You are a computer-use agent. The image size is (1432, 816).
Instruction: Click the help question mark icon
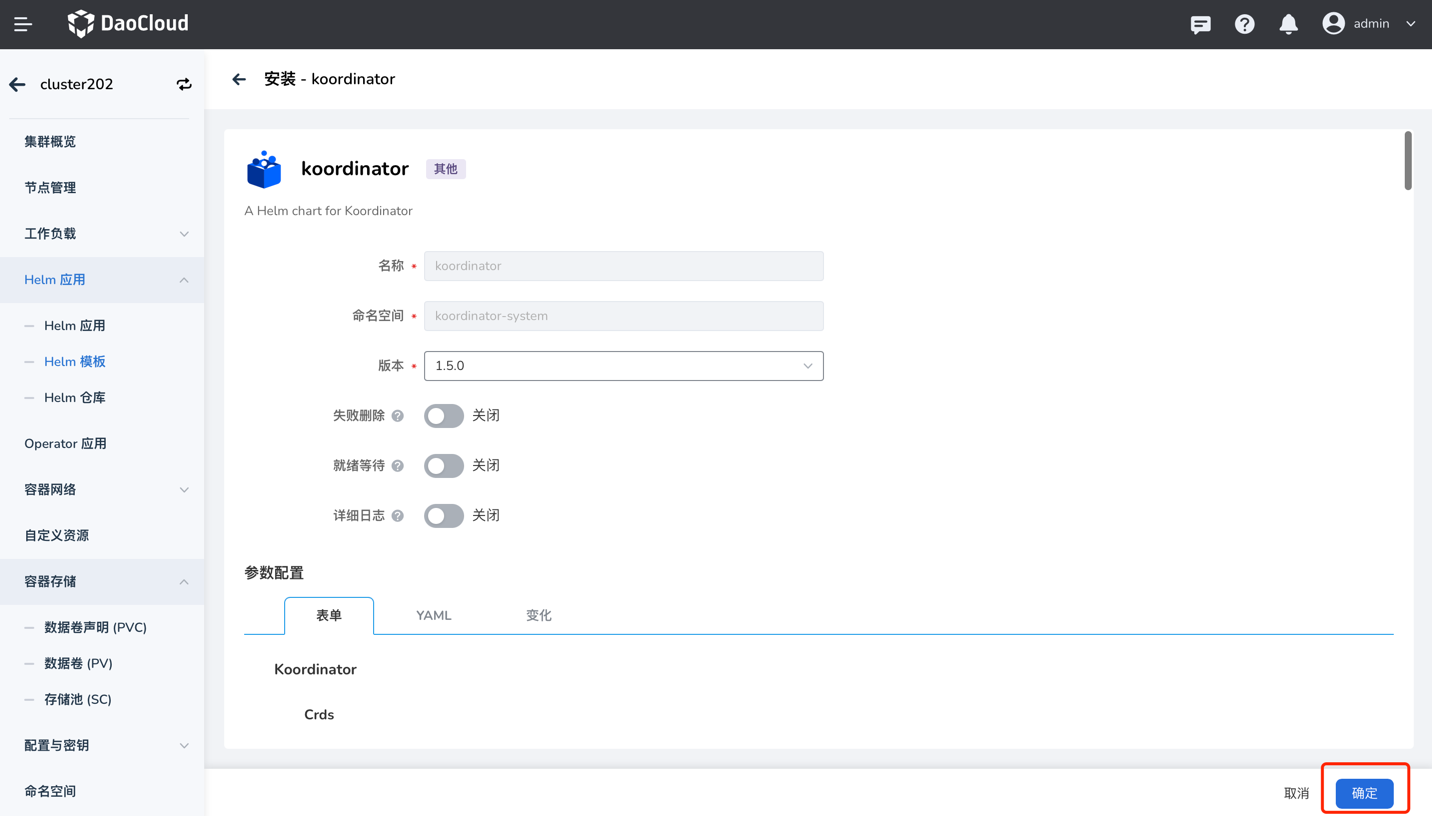(x=1244, y=24)
